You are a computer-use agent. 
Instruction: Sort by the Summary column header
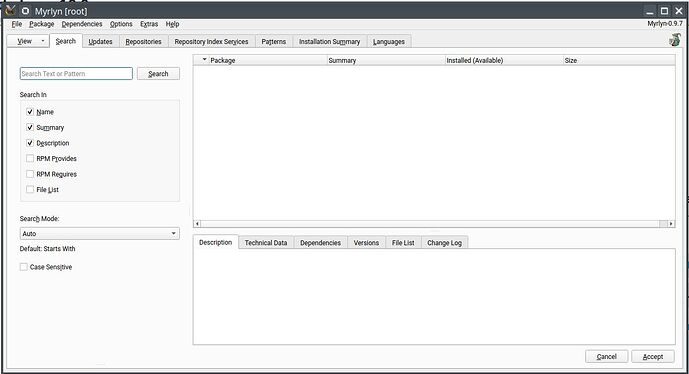(x=386, y=60)
